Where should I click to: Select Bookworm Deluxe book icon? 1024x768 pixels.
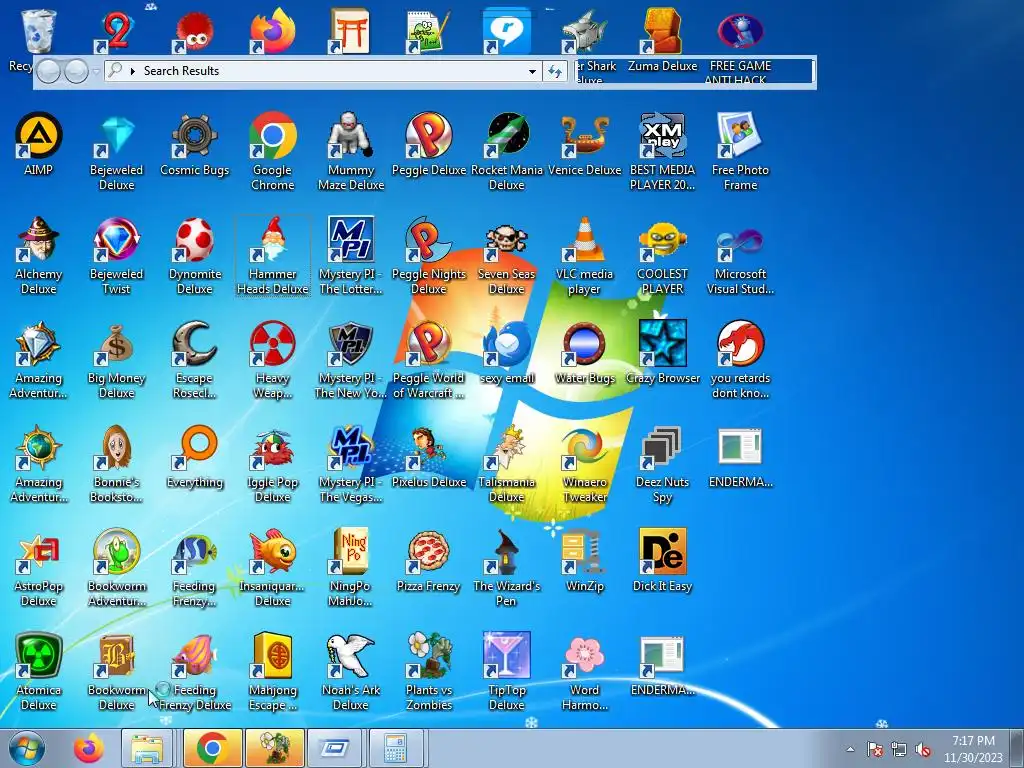pos(116,672)
